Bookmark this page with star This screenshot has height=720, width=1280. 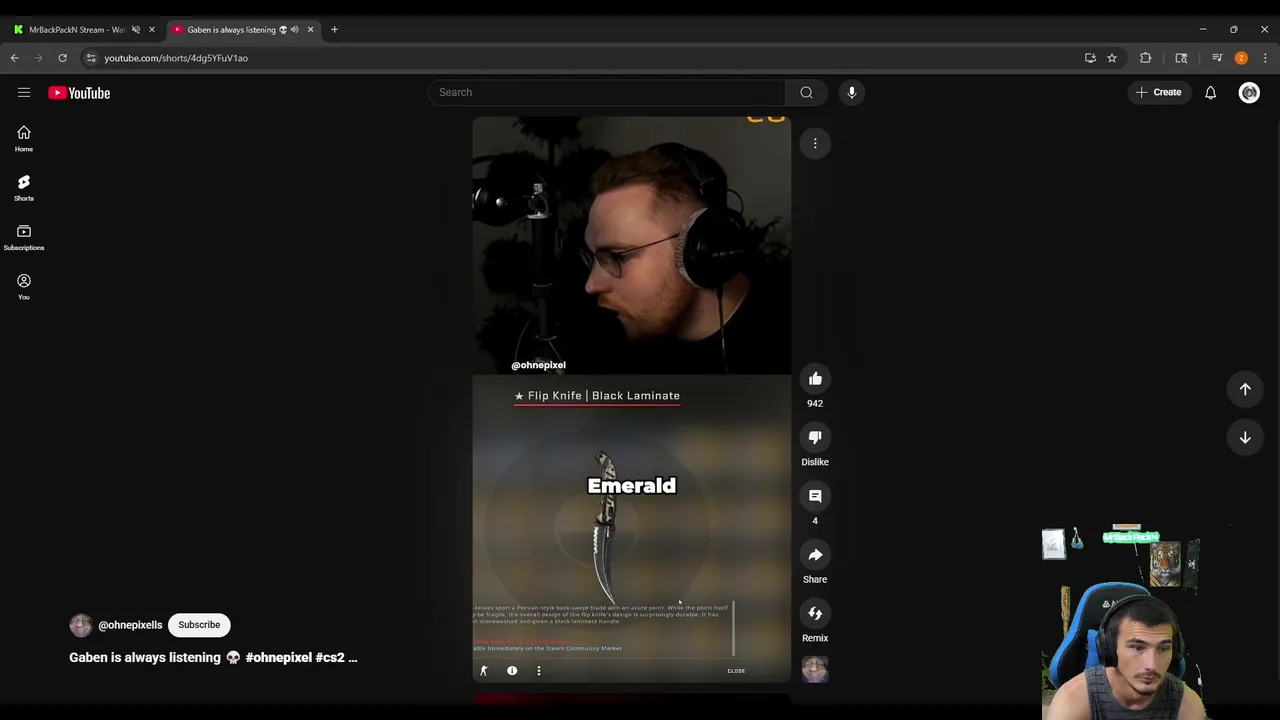[x=1111, y=58]
